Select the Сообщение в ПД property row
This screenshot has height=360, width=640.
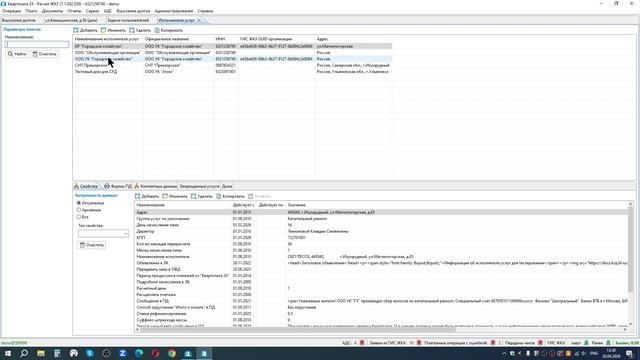click(380, 301)
